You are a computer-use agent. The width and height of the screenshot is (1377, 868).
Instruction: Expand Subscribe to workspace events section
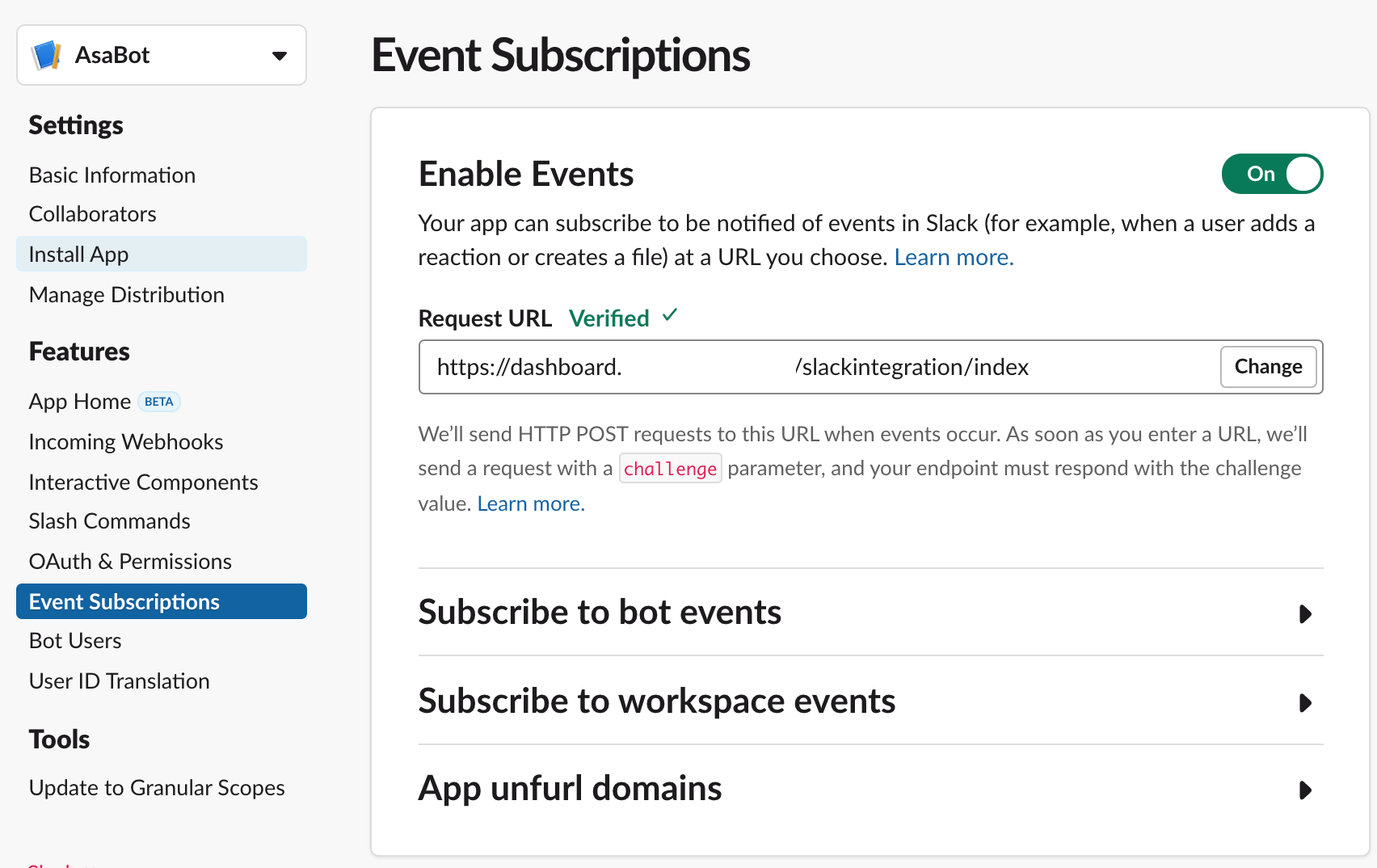(x=1304, y=703)
